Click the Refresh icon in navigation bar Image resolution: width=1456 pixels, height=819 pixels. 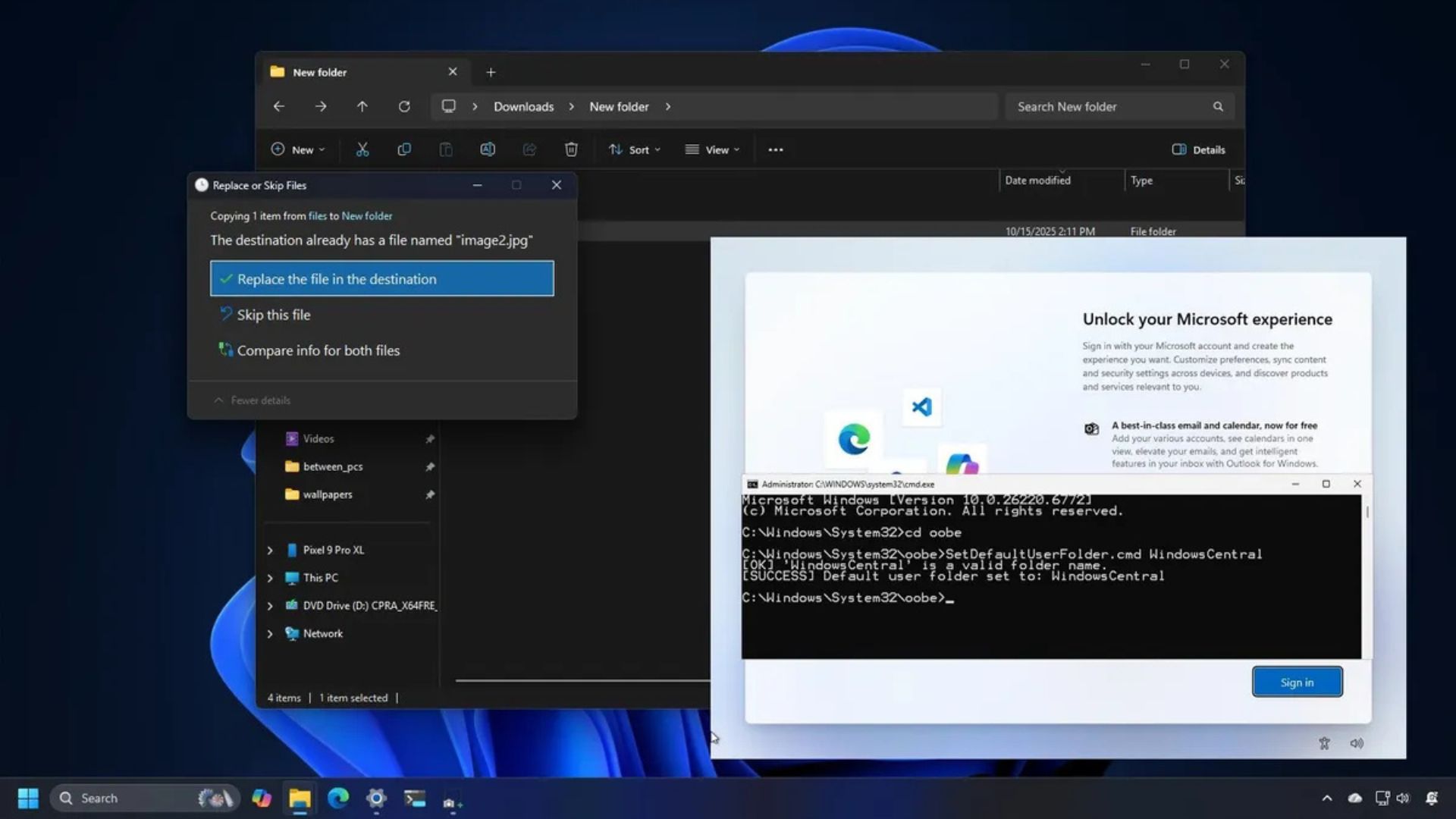(404, 107)
